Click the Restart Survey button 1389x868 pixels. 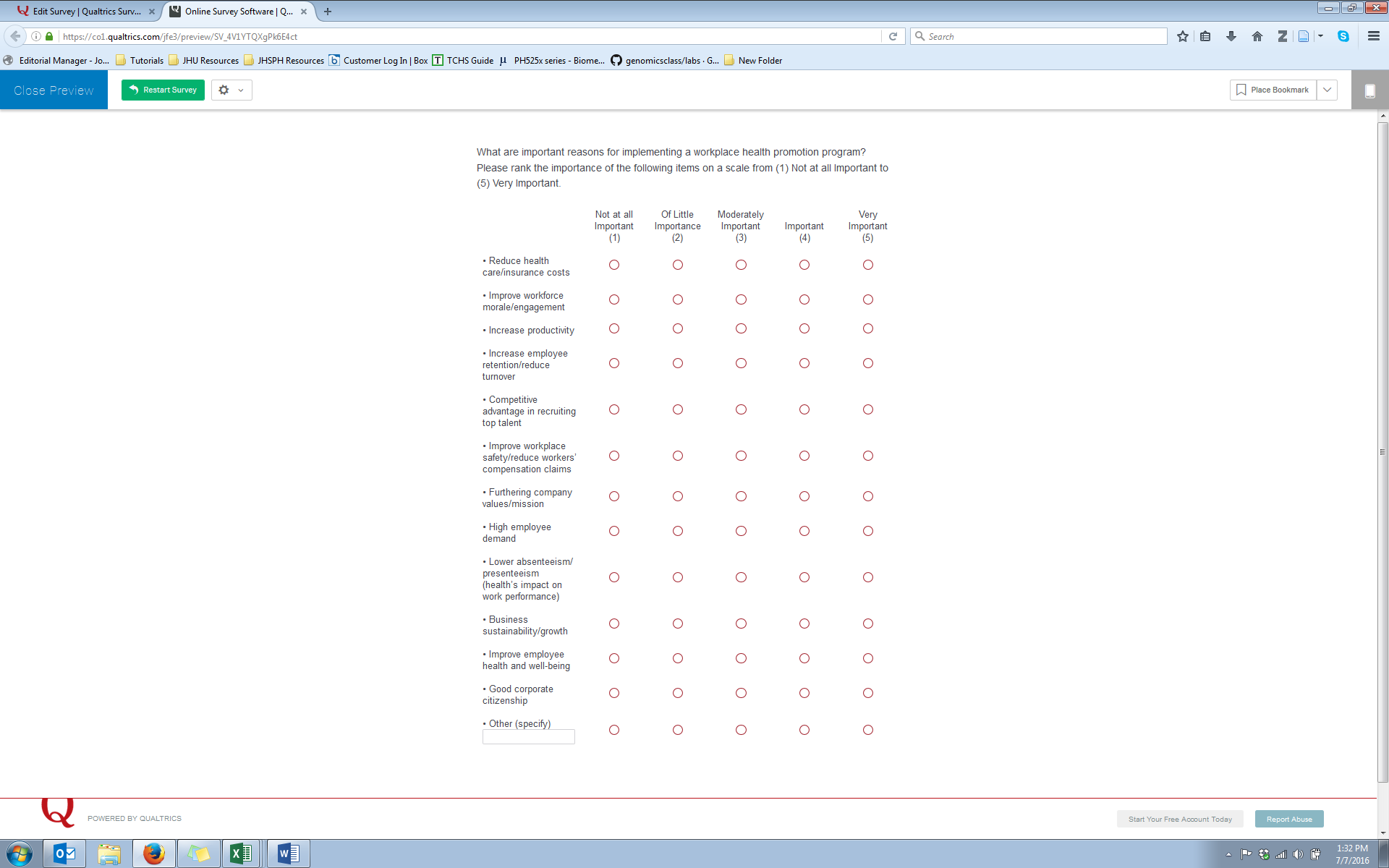pyautogui.click(x=163, y=90)
